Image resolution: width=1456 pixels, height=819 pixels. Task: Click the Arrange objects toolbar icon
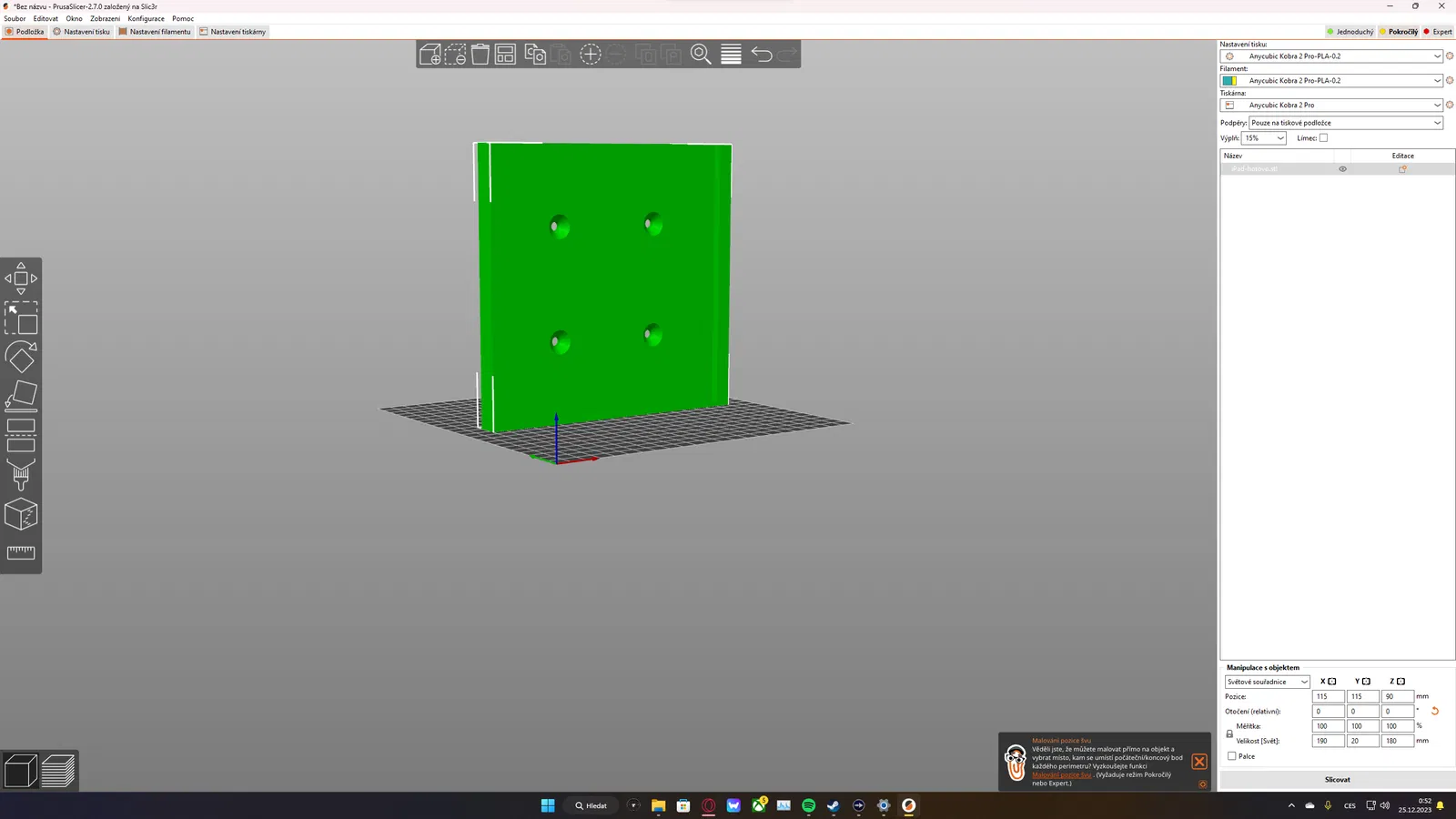pos(505,55)
